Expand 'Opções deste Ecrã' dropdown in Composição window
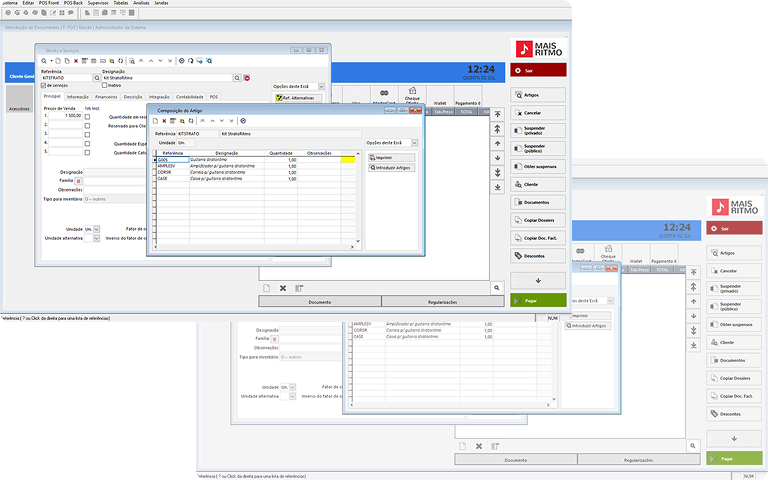The width and height of the screenshot is (768, 480). [416, 143]
